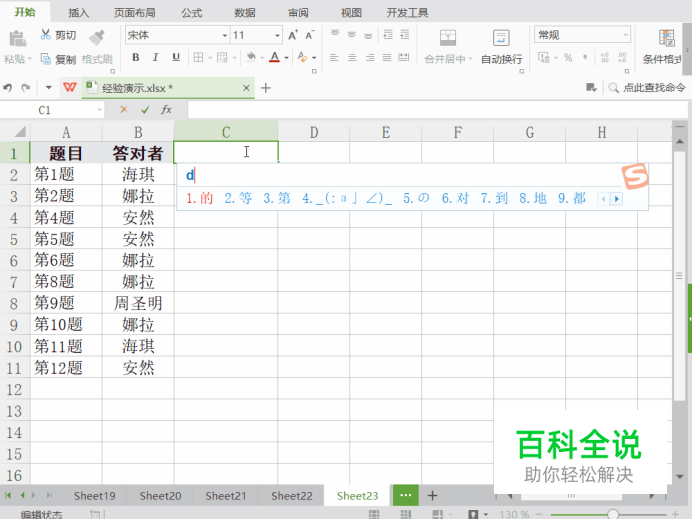Switch to the 插入 ribbon tab
The height and width of the screenshot is (519, 692).
(79, 12)
